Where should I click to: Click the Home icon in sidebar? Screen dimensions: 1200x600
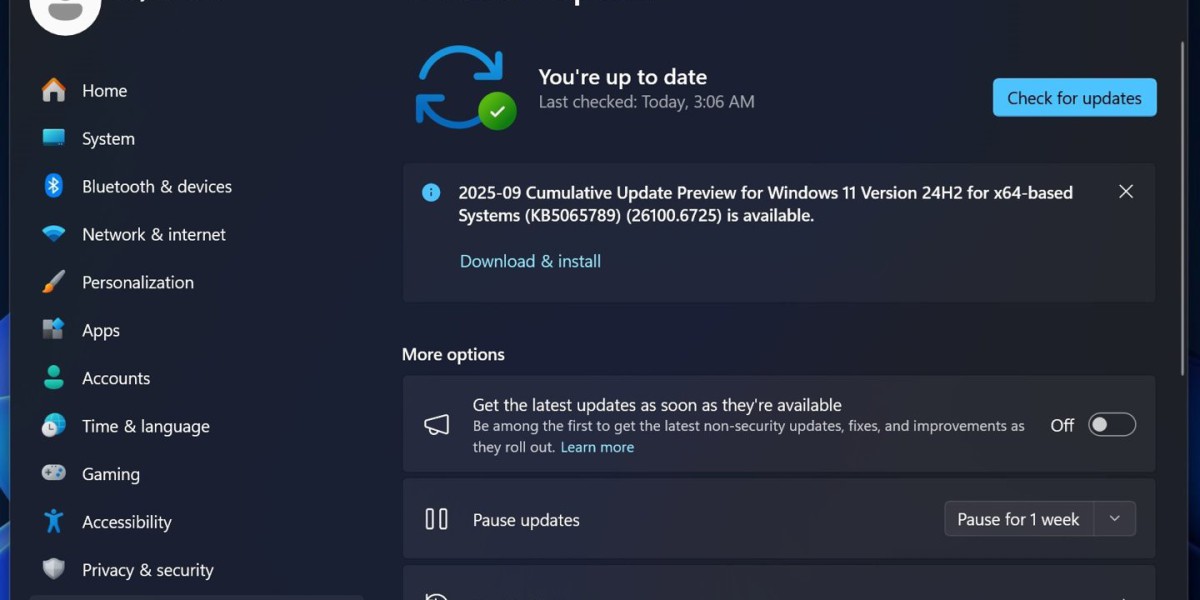[x=54, y=91]
